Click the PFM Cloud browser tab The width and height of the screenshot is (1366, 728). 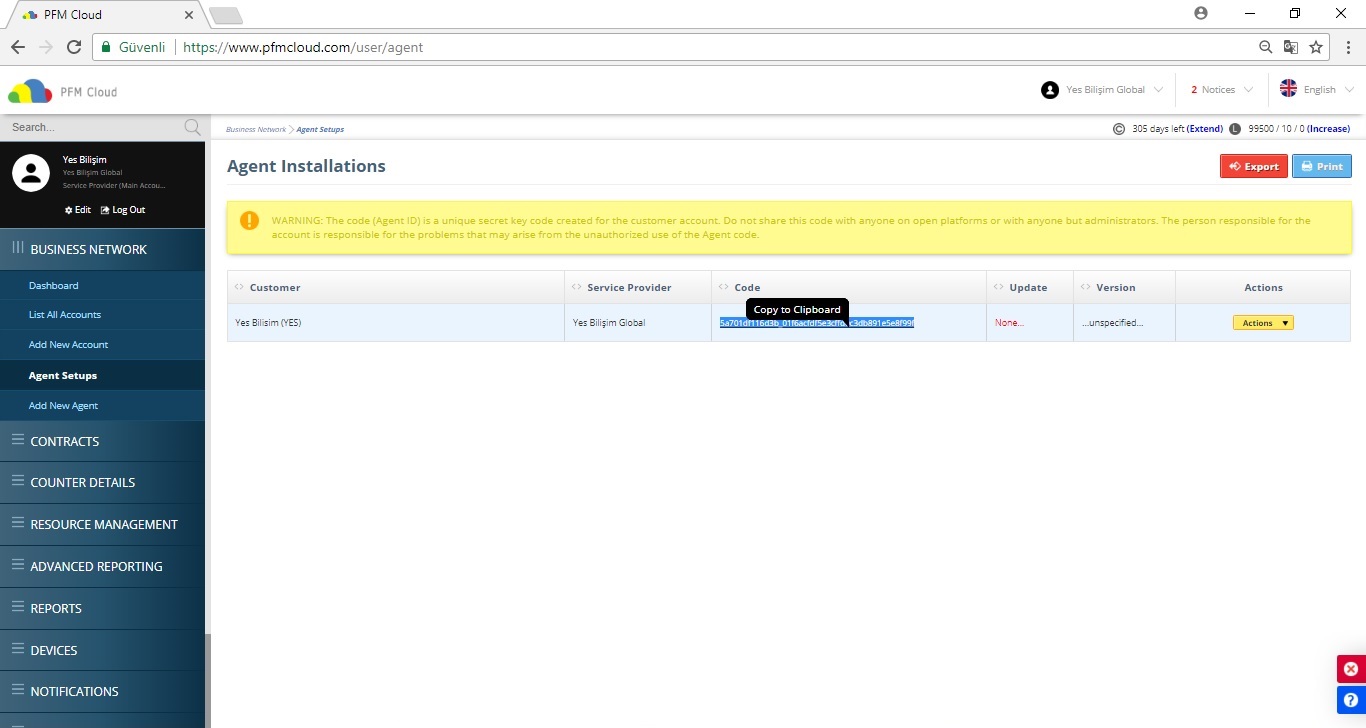[x=105, y=14]
